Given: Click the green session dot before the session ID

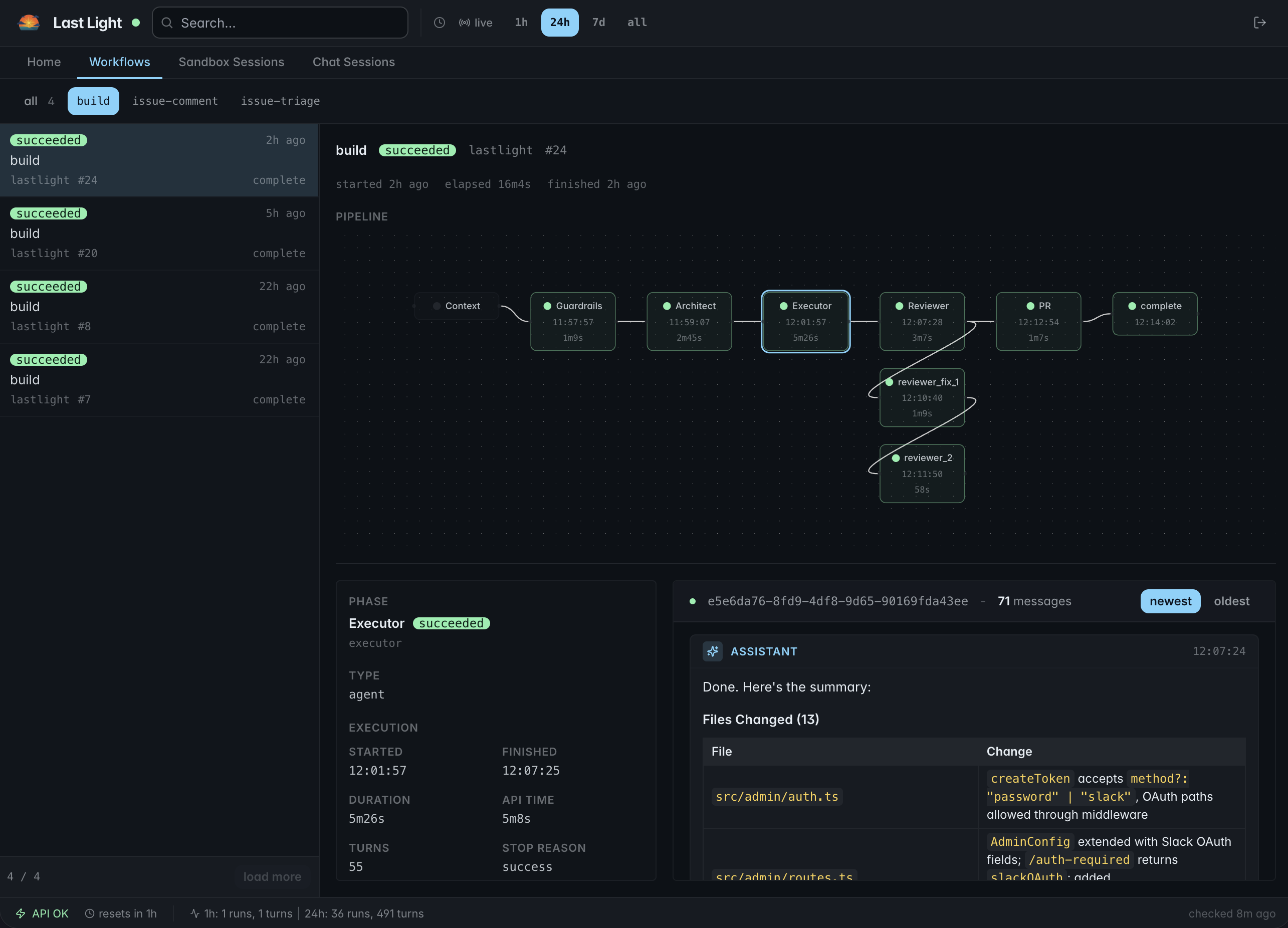Looking at the screenshot, I should point(692,601).
